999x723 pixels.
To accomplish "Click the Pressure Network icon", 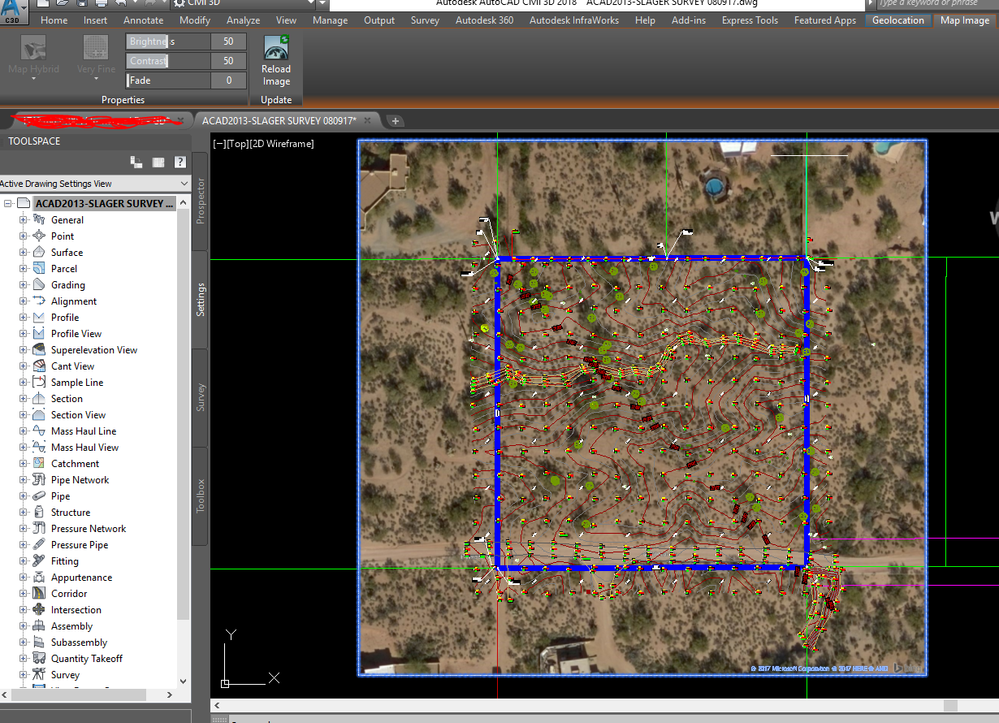I will coord(39,528).
